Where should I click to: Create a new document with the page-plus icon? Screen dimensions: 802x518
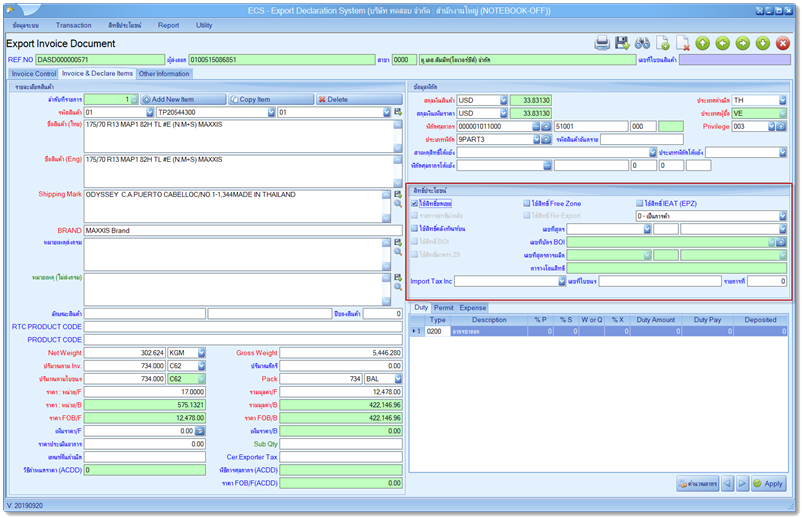[x=663, y=43]
